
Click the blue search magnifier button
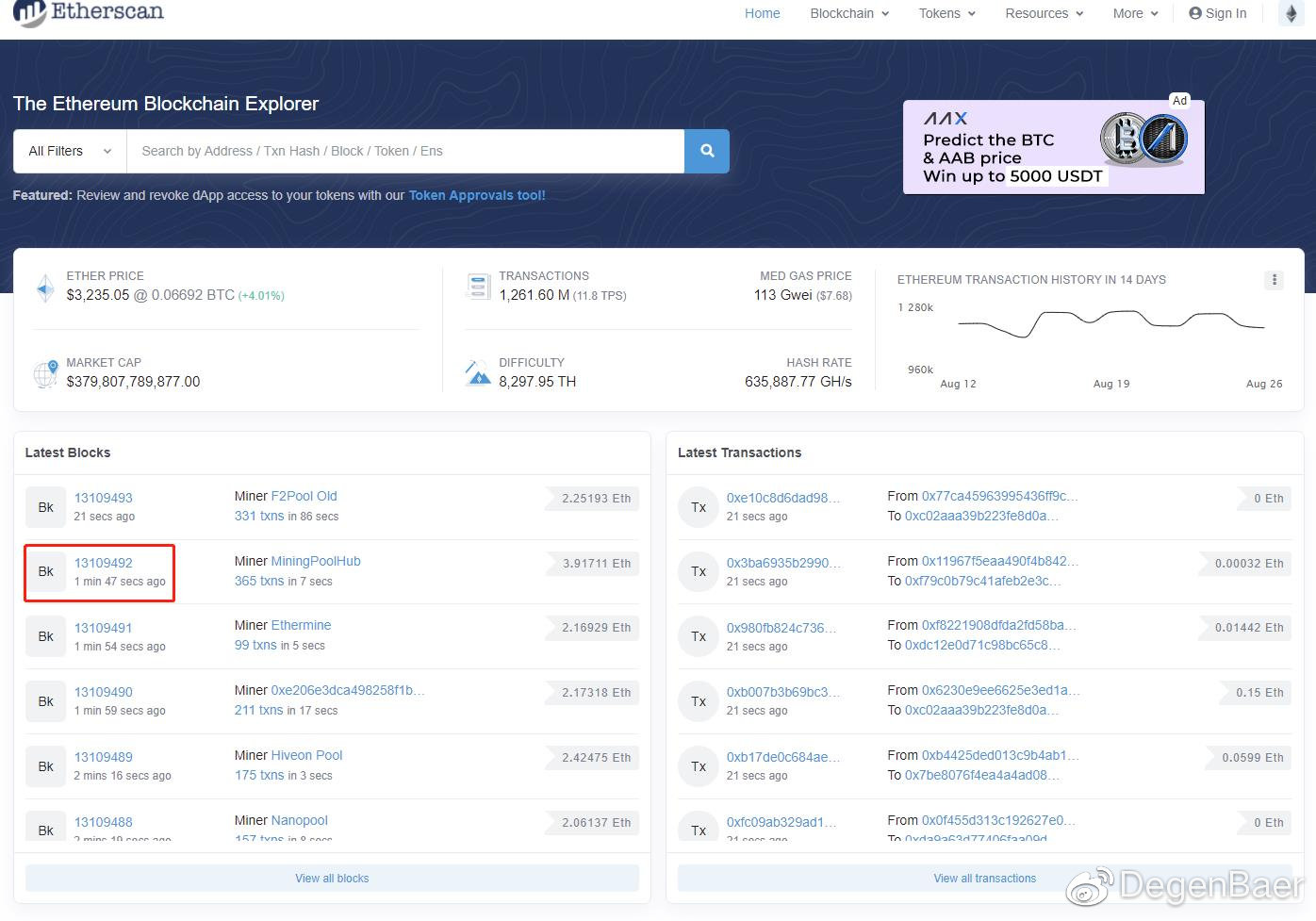(707, 151)
